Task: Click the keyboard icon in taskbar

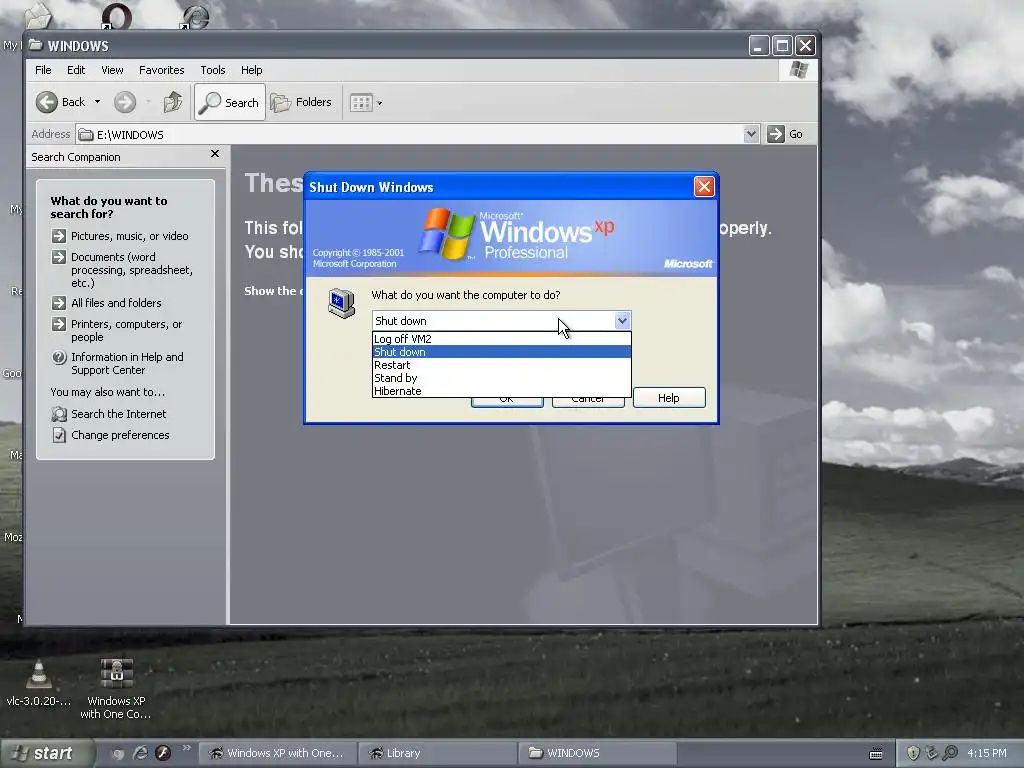Action: tap(876, 754)
